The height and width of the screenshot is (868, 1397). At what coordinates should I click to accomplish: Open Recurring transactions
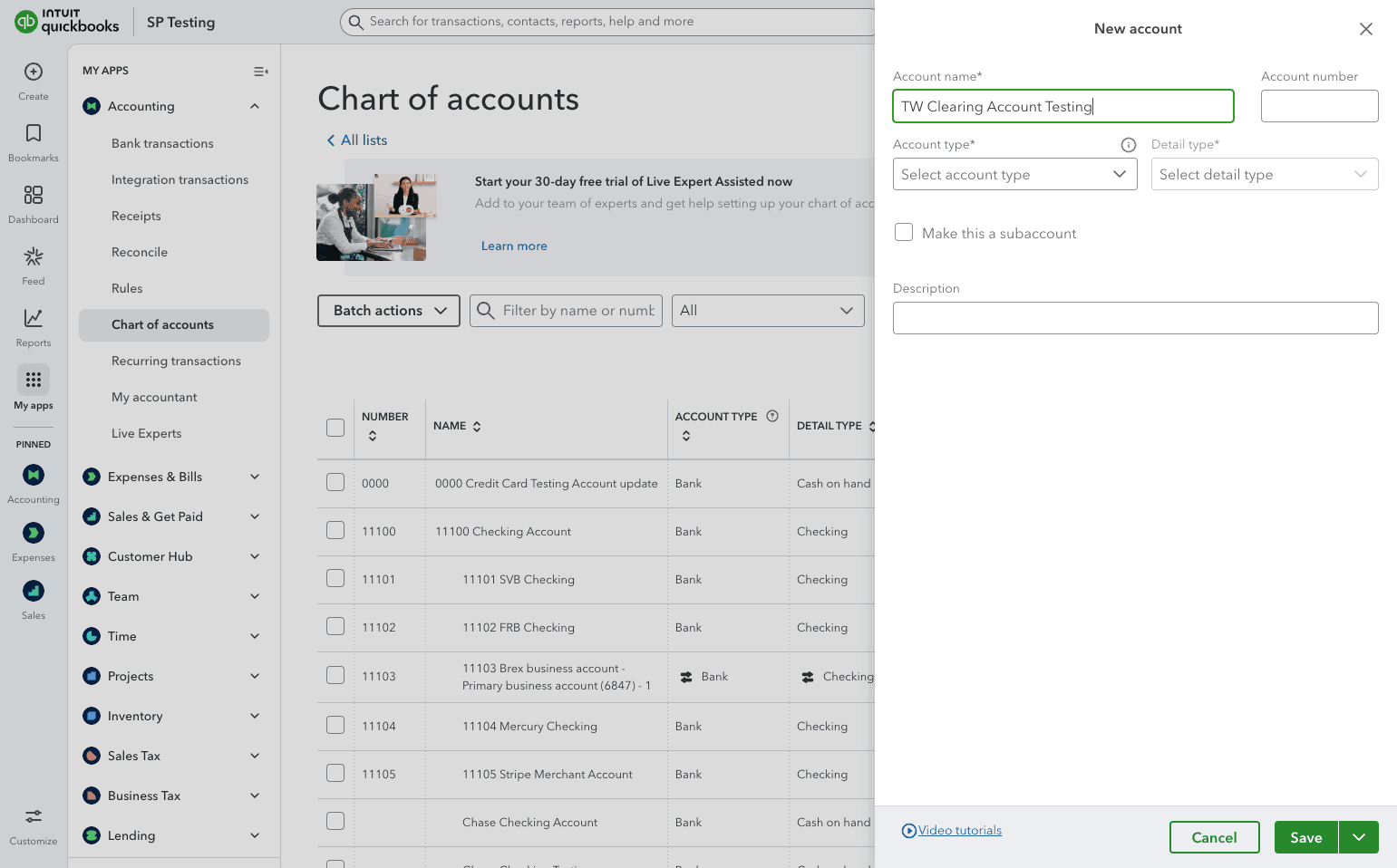[x=176, y=361]
